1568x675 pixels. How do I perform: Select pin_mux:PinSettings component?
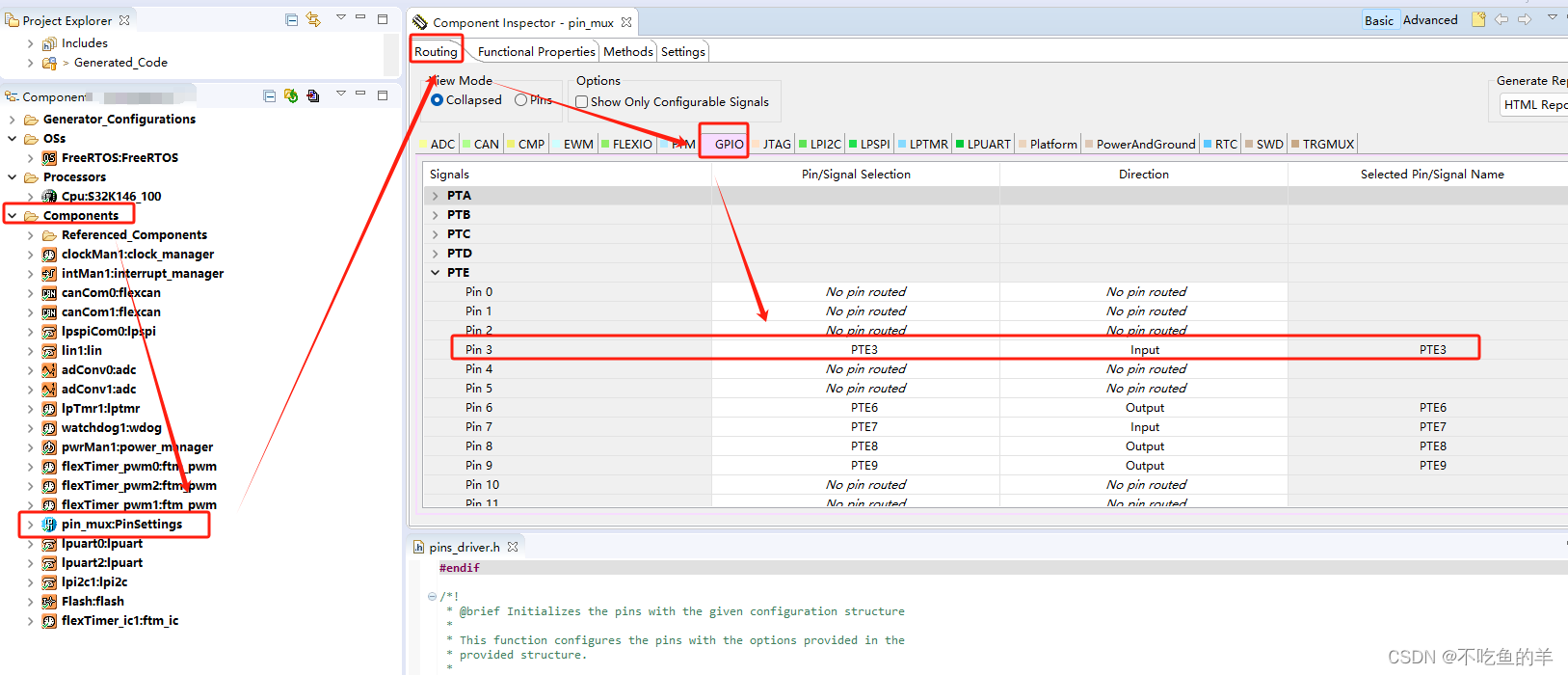click(x=121, y=524)
